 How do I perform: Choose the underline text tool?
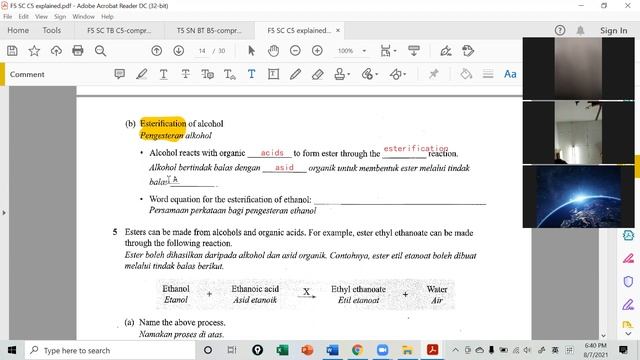click(x=163, y=74)
